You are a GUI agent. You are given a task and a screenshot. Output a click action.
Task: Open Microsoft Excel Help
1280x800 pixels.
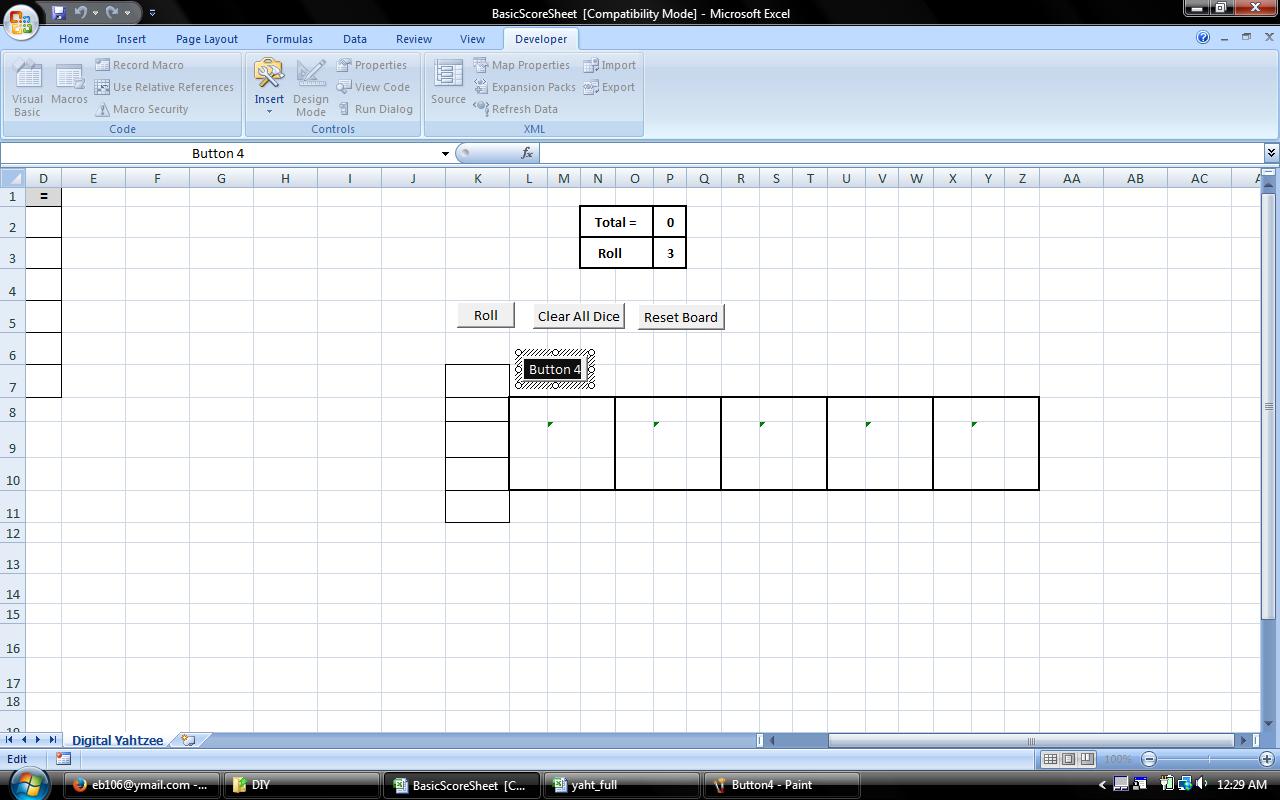tap(1203, 38)
